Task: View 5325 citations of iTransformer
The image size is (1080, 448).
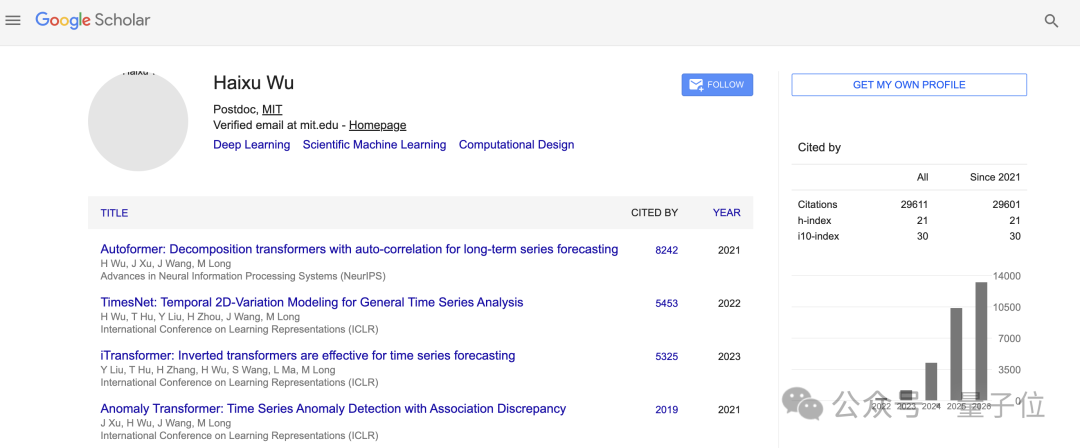Action: tap(667, 356)
